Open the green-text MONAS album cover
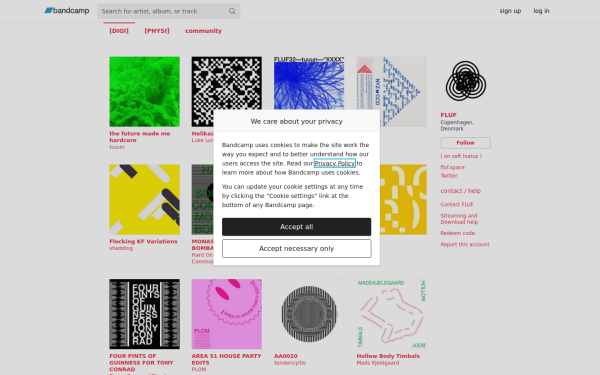The width and height of the screenshot is (600, 375). (202, 199)
